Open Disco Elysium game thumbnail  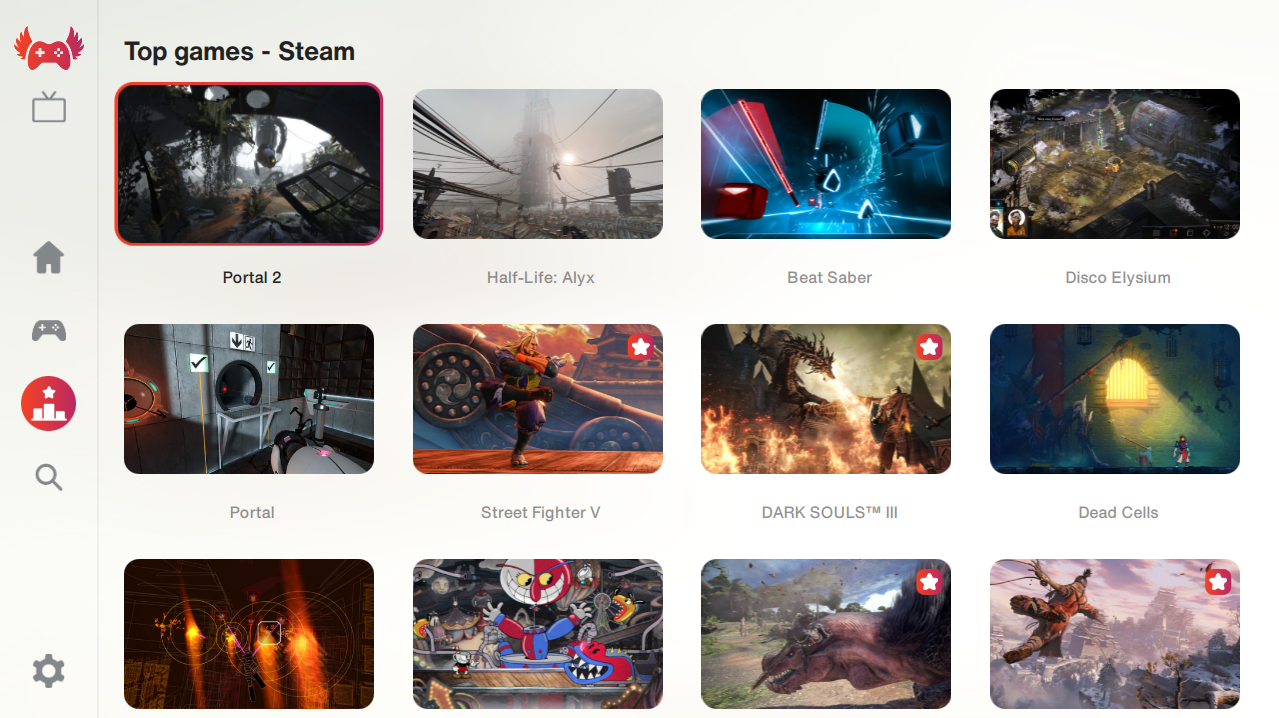[1115, 164]
